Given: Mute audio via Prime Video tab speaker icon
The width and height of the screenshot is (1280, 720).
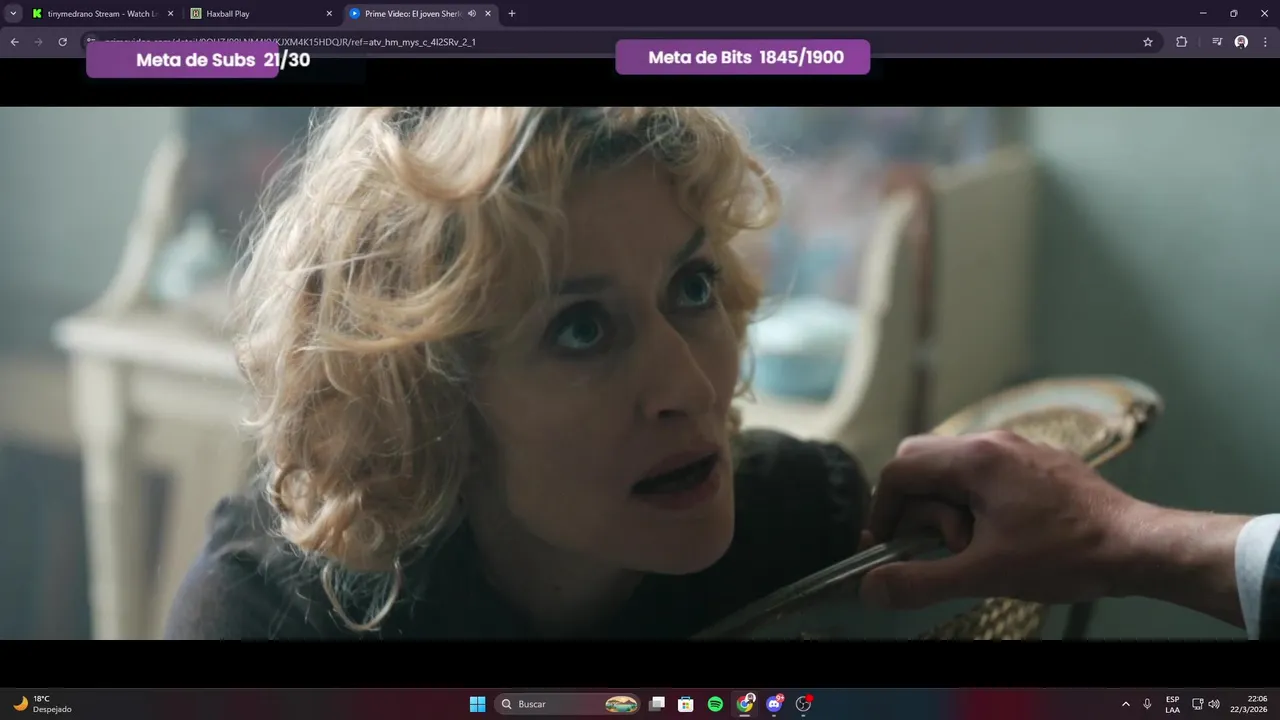Looking at the screenshot, I should (x=472, y=14).
